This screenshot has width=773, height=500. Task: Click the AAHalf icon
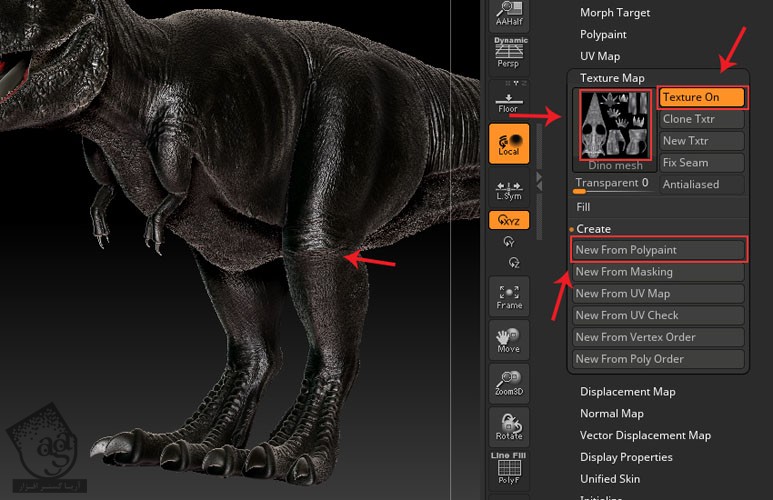pos(509,13)
